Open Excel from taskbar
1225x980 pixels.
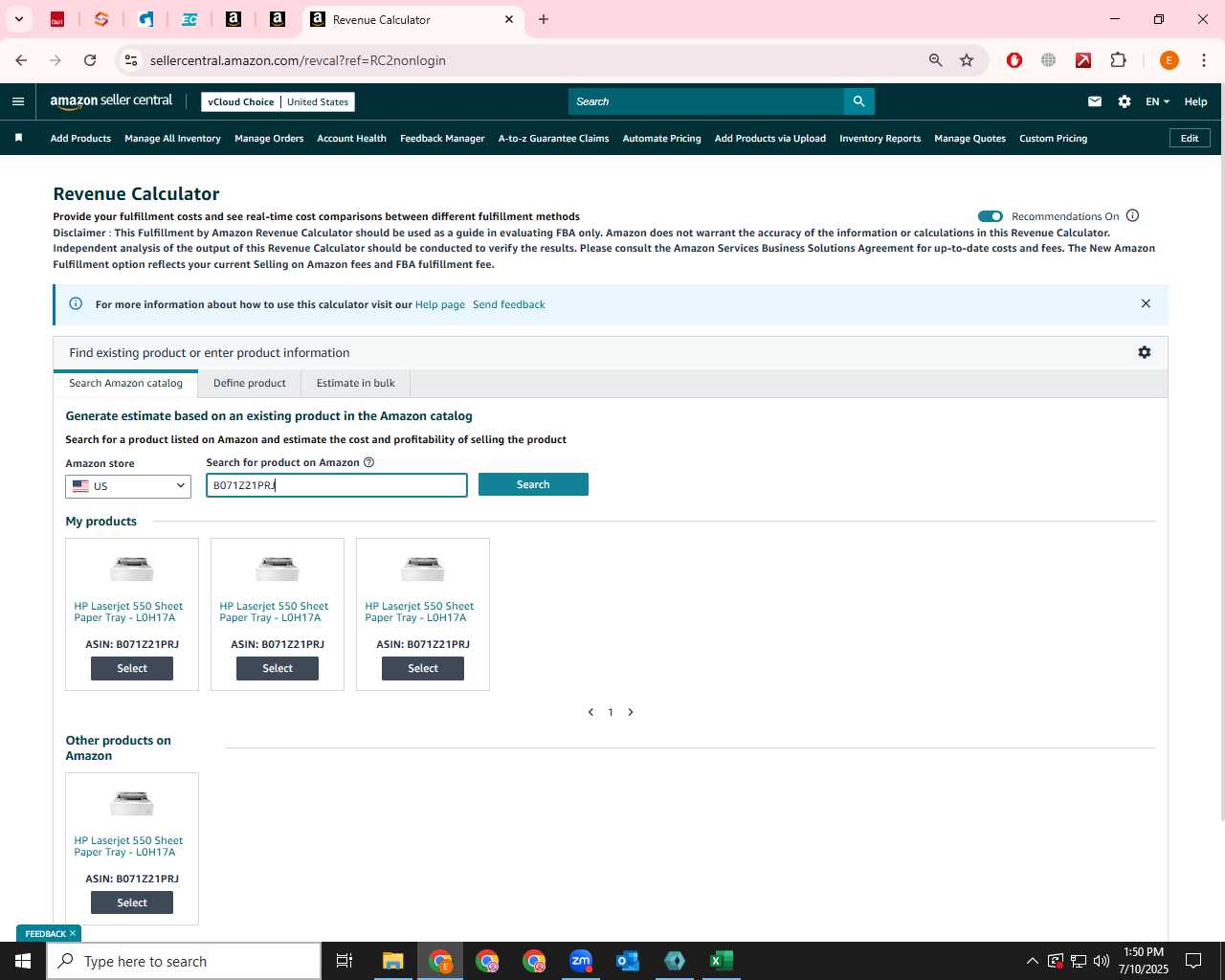click(x=722, y=961)
